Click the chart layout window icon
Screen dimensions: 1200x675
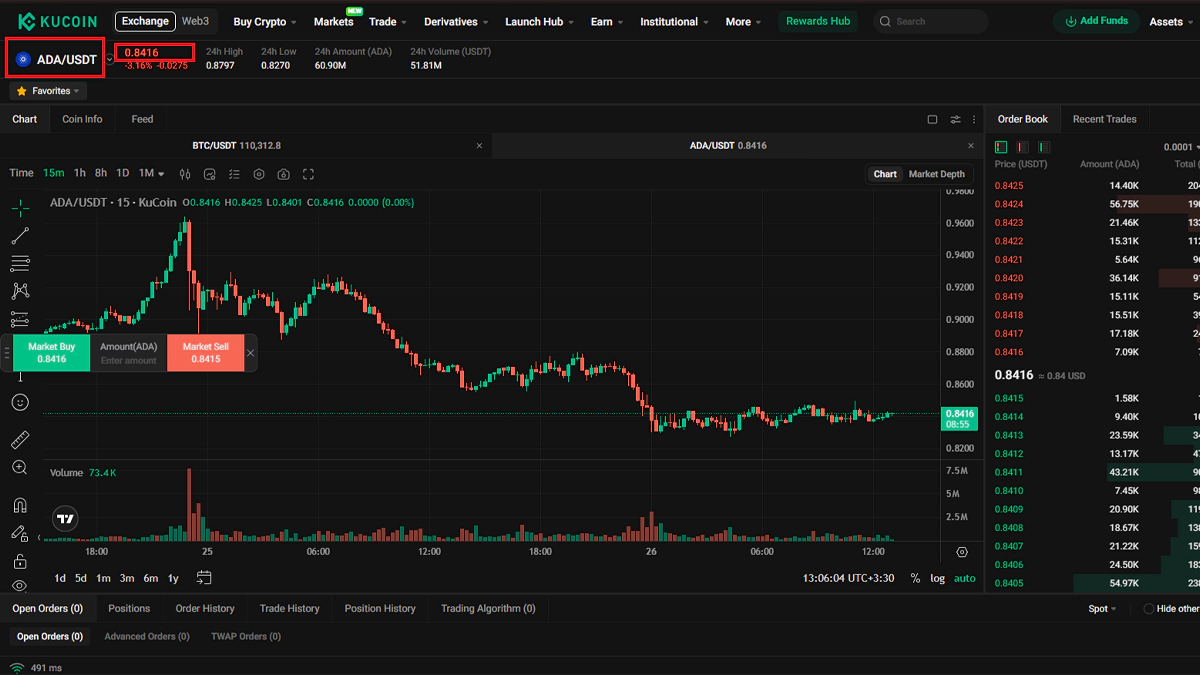(932, 120)
